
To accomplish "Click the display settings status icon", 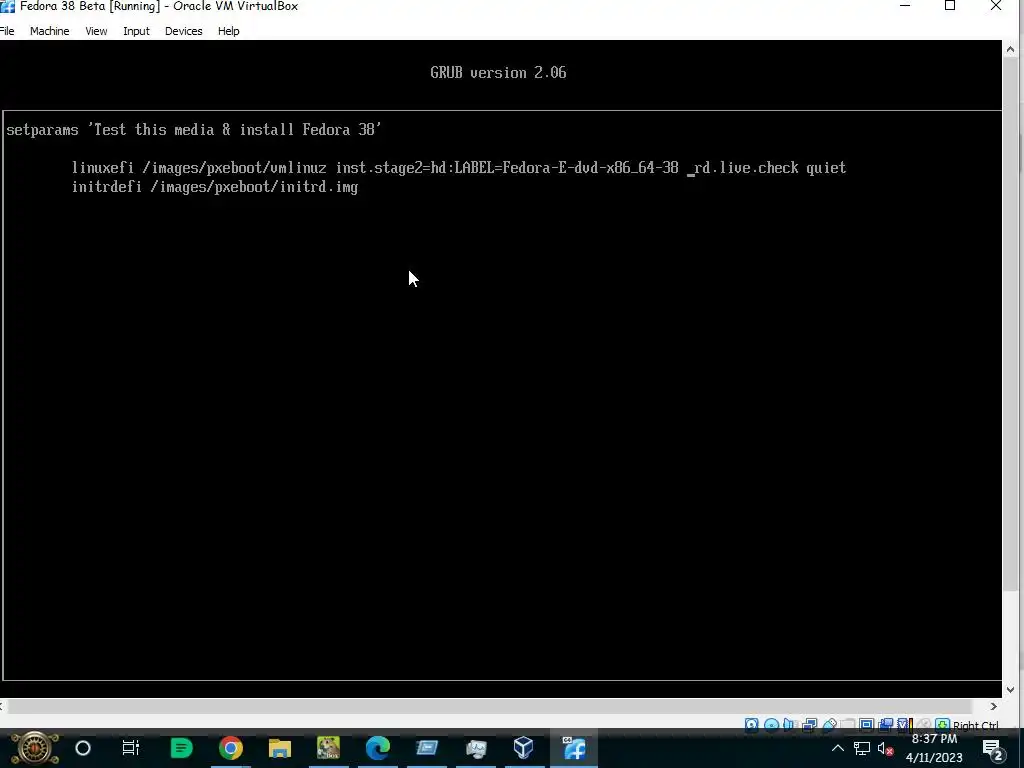I will pos(866,725).
